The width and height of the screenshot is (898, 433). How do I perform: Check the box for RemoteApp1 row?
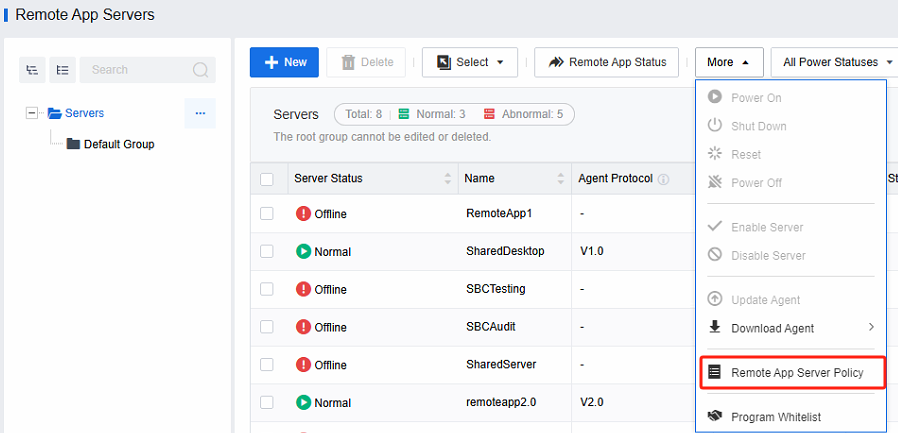[267, 213]
